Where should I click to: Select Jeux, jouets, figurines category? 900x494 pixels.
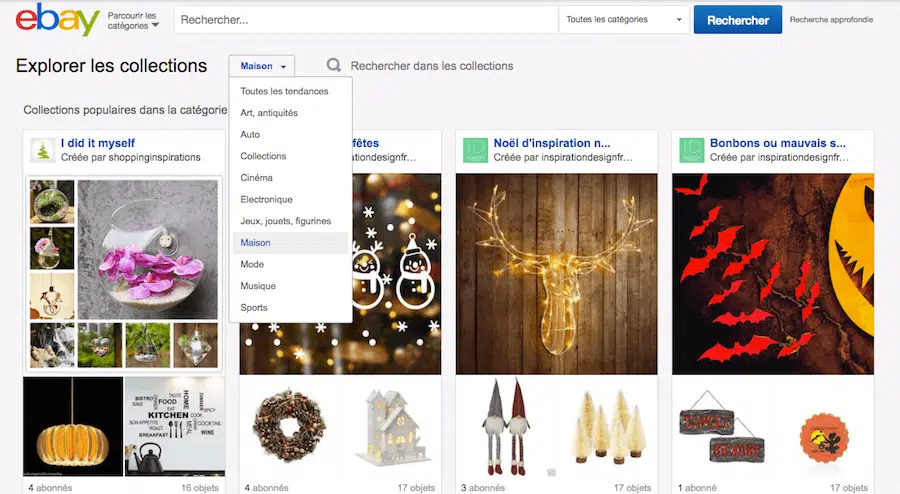click(x=285, y=221)
